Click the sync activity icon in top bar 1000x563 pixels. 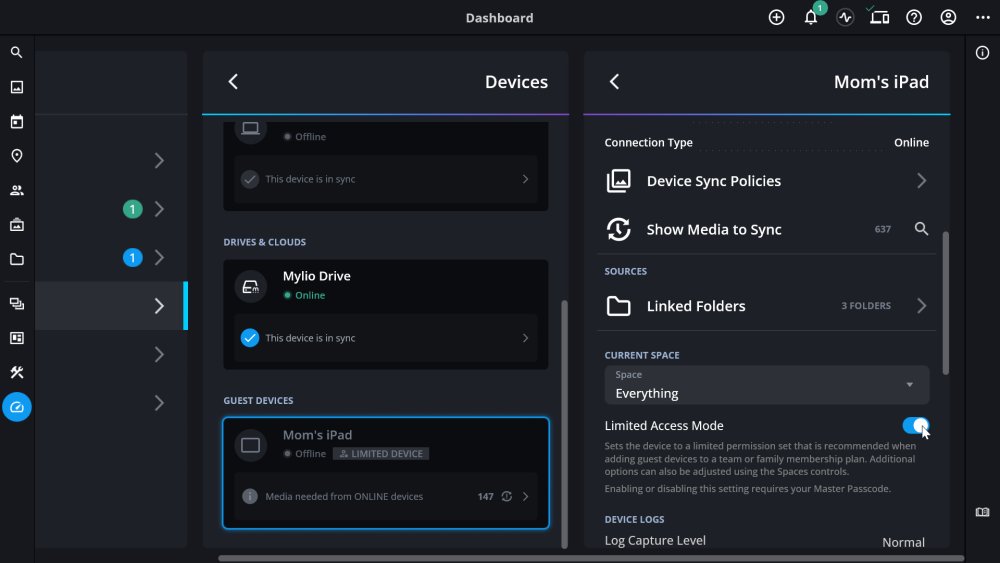point(845,18)
